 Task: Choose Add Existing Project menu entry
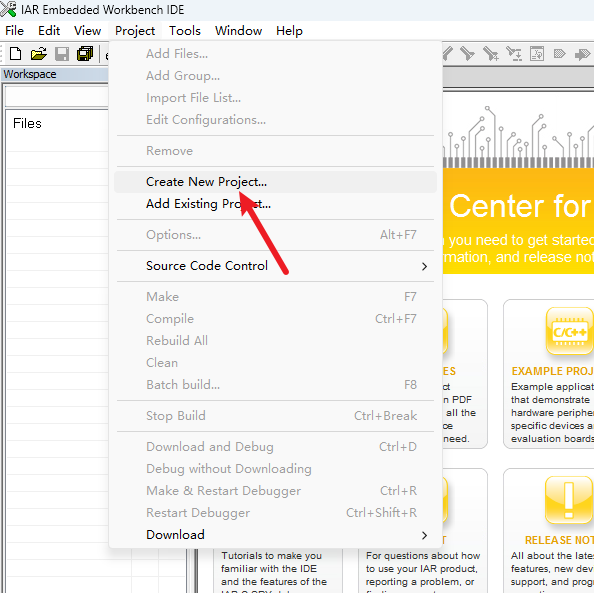point(275,204)
